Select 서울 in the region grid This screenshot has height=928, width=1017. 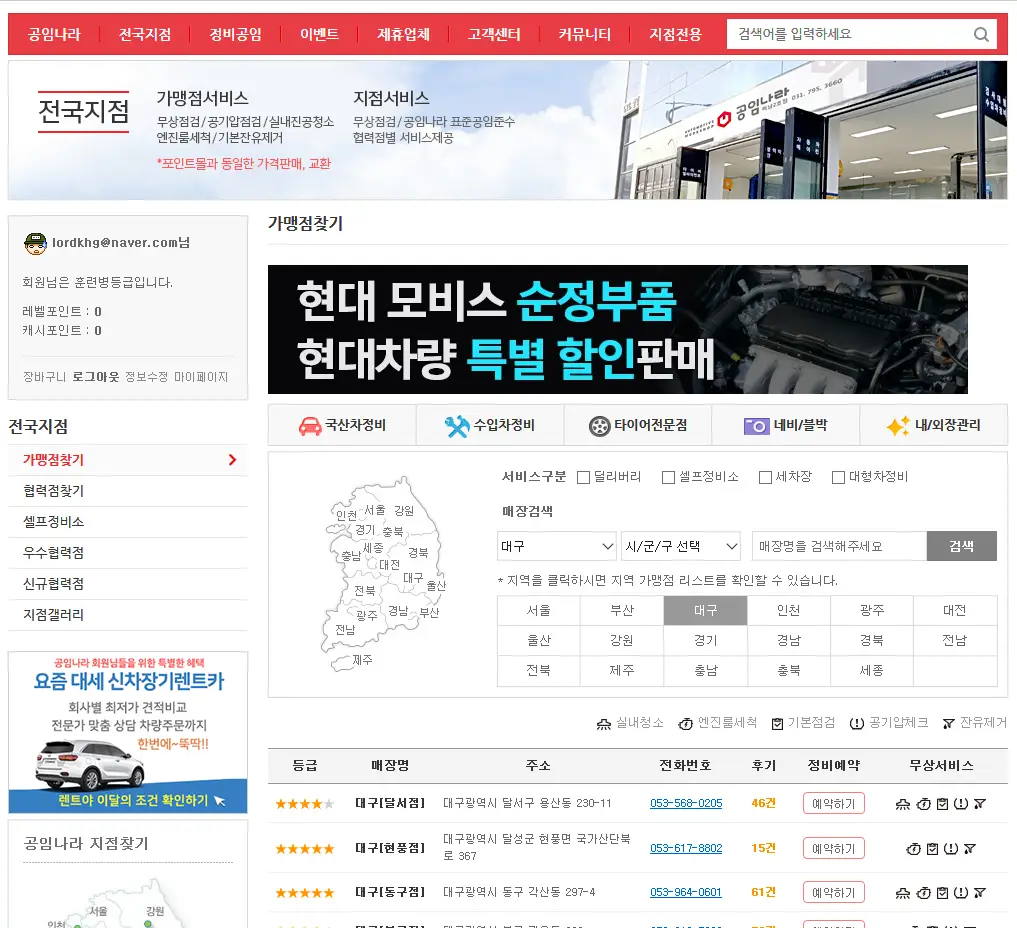539,610
